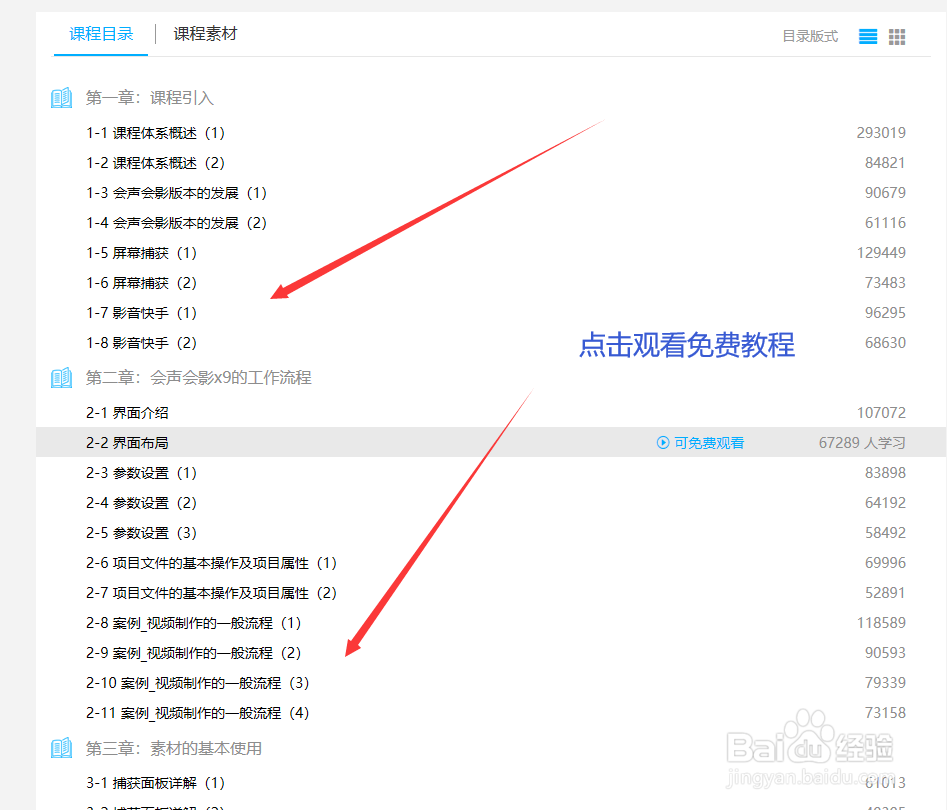
Task: Click view count 129449
Action: (x=881, y=253)
